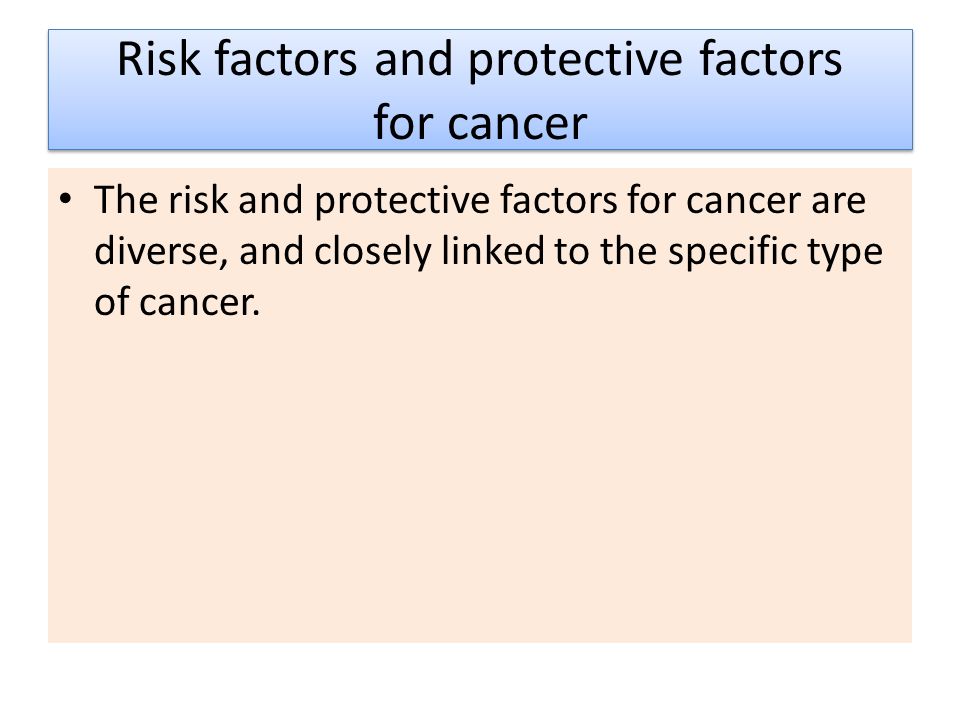Click the word "The" starting the bullet text
The height and width of the screenshot is (720, 960).
coord(126,200)
